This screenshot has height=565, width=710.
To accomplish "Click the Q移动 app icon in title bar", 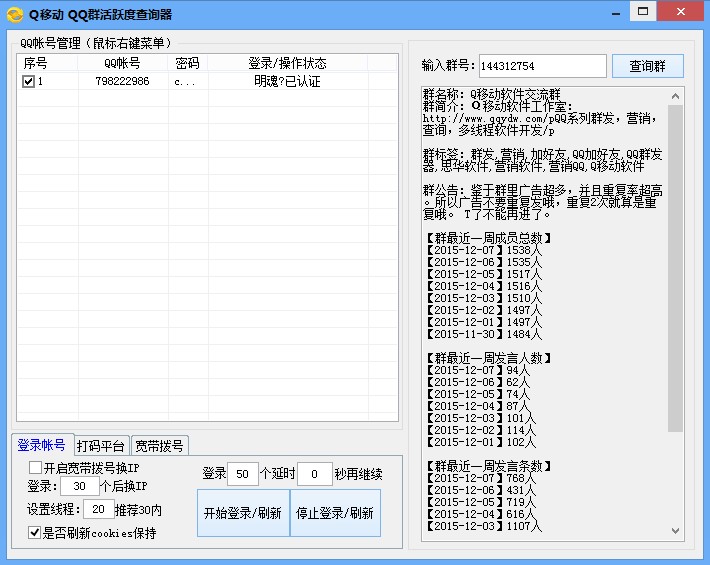I will 15,14.
